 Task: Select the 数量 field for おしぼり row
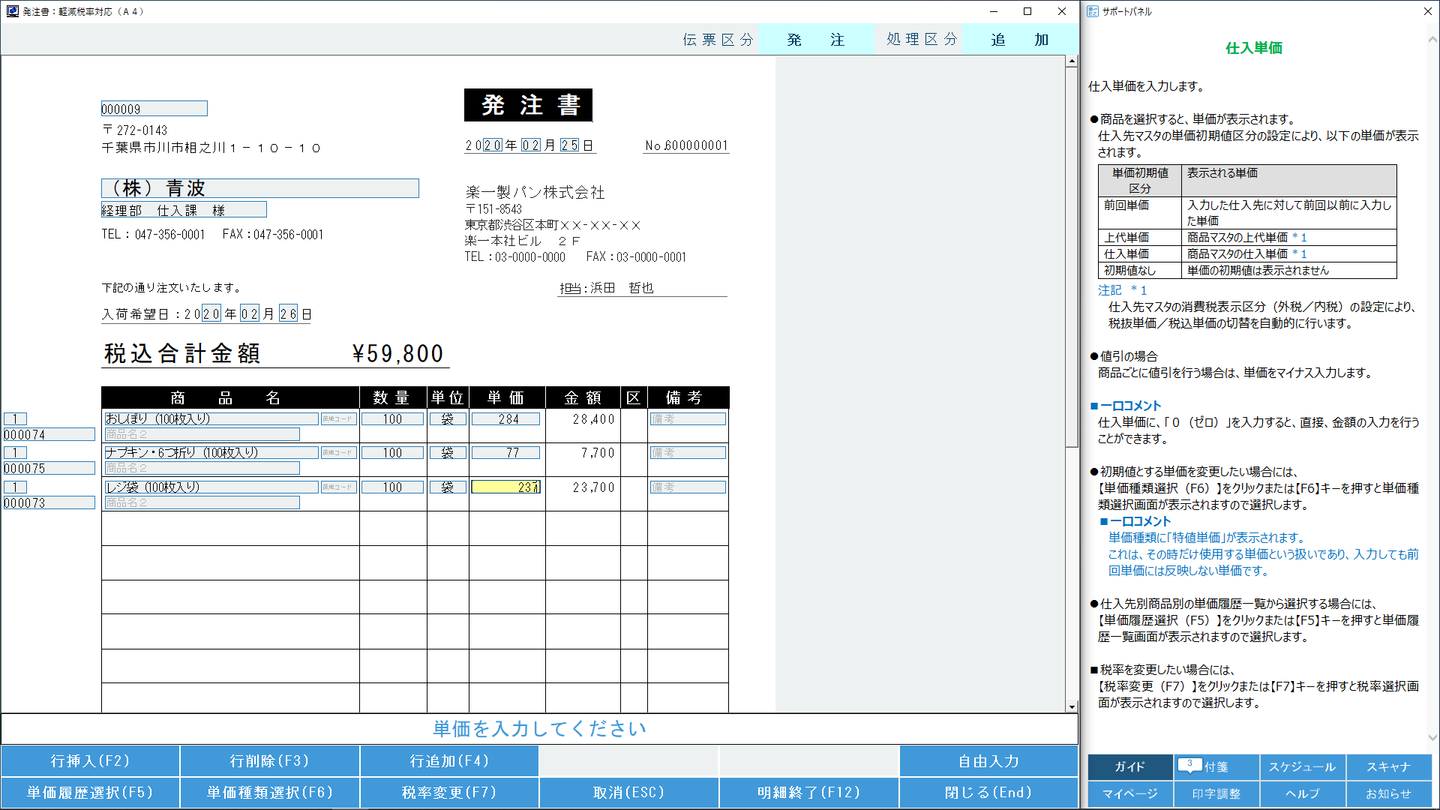click(x=392, y=419)
